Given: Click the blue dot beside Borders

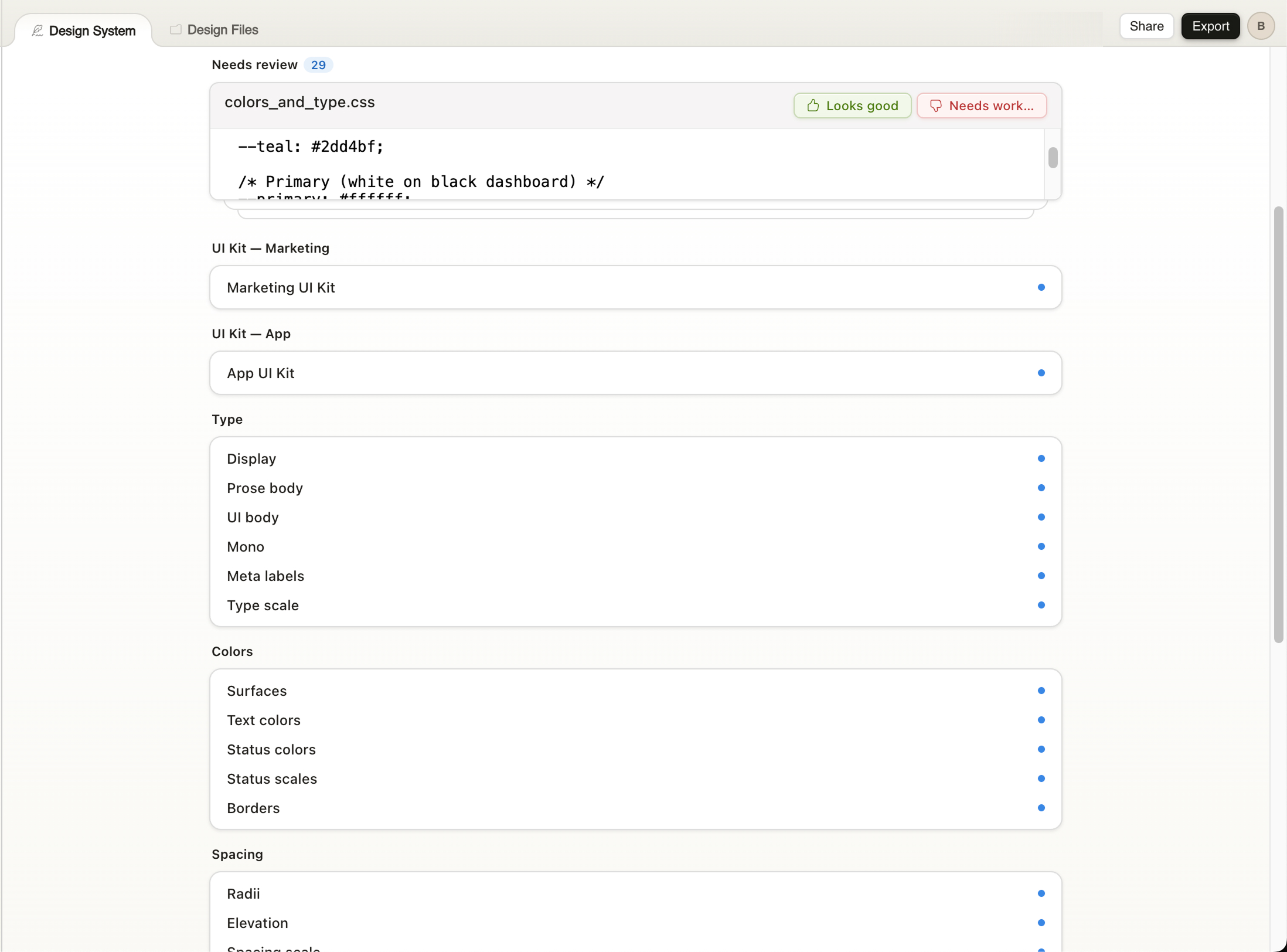Looking at the screenshot, I should pyautogui.click(x=1041, y=808).
